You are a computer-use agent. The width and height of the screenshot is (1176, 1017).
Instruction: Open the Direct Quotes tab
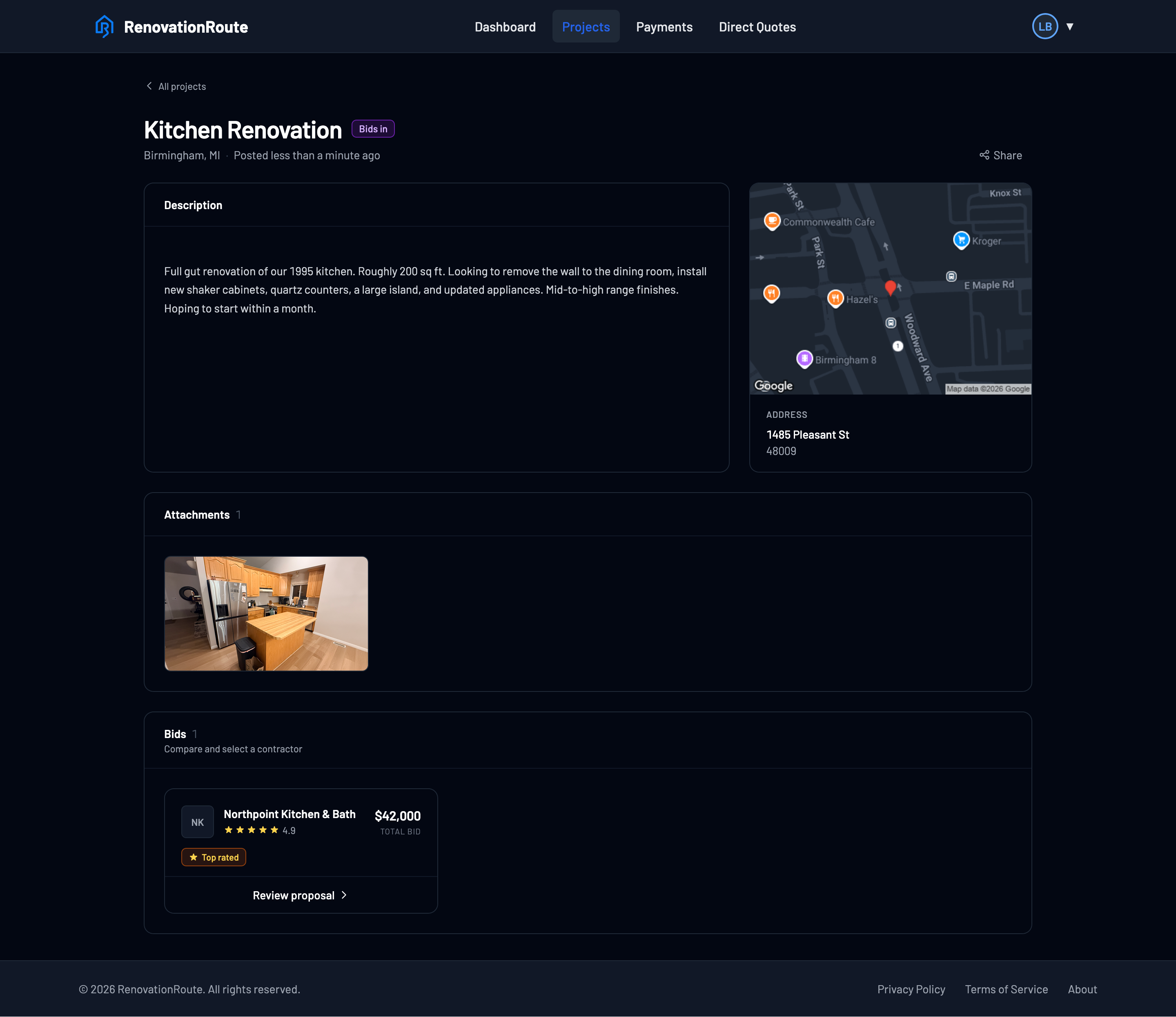click(x=757, y=27)
